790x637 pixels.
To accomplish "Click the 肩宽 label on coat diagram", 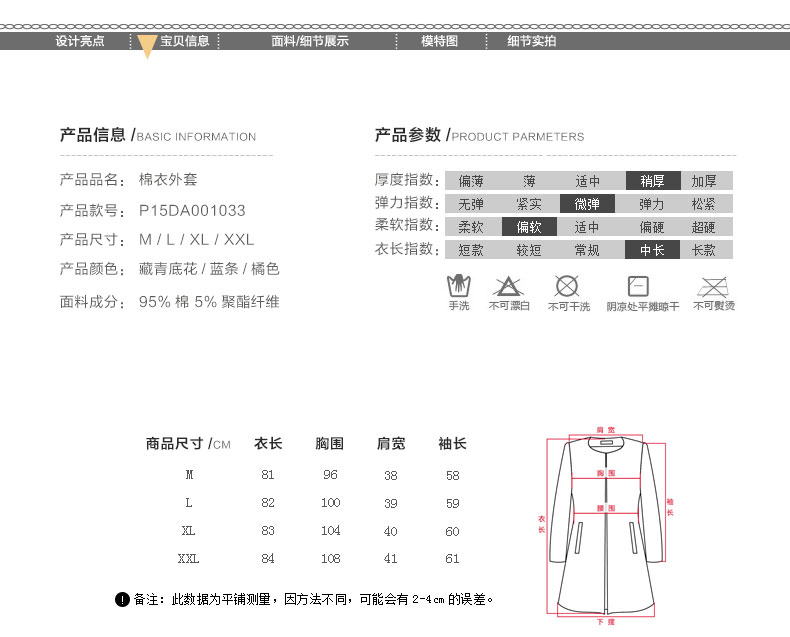I will coord(606,430).
